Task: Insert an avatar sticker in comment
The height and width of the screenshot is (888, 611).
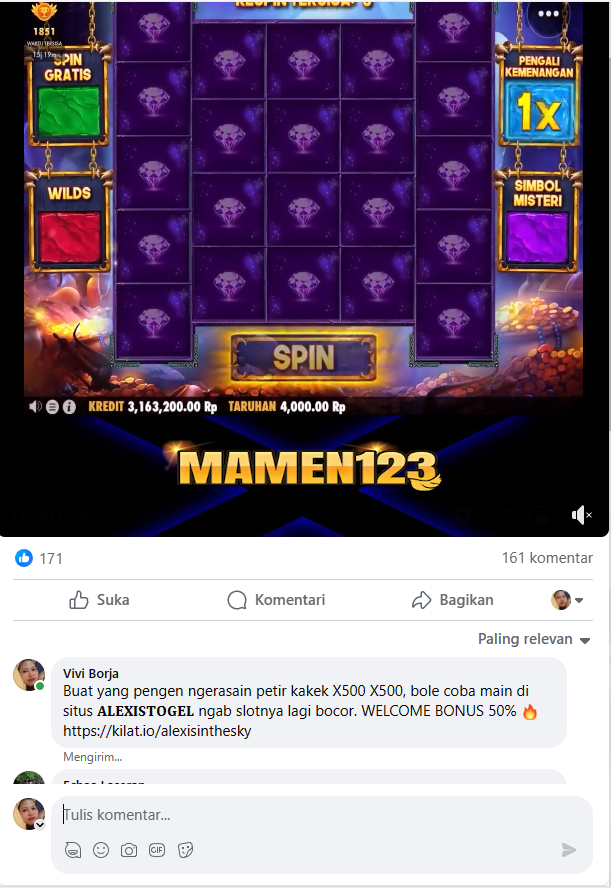Action: click(x=73, y=850)
